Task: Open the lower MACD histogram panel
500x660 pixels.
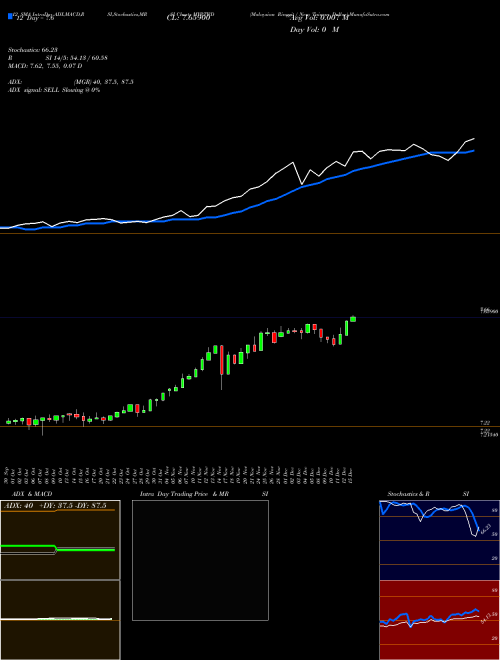Action: point(60,620)
